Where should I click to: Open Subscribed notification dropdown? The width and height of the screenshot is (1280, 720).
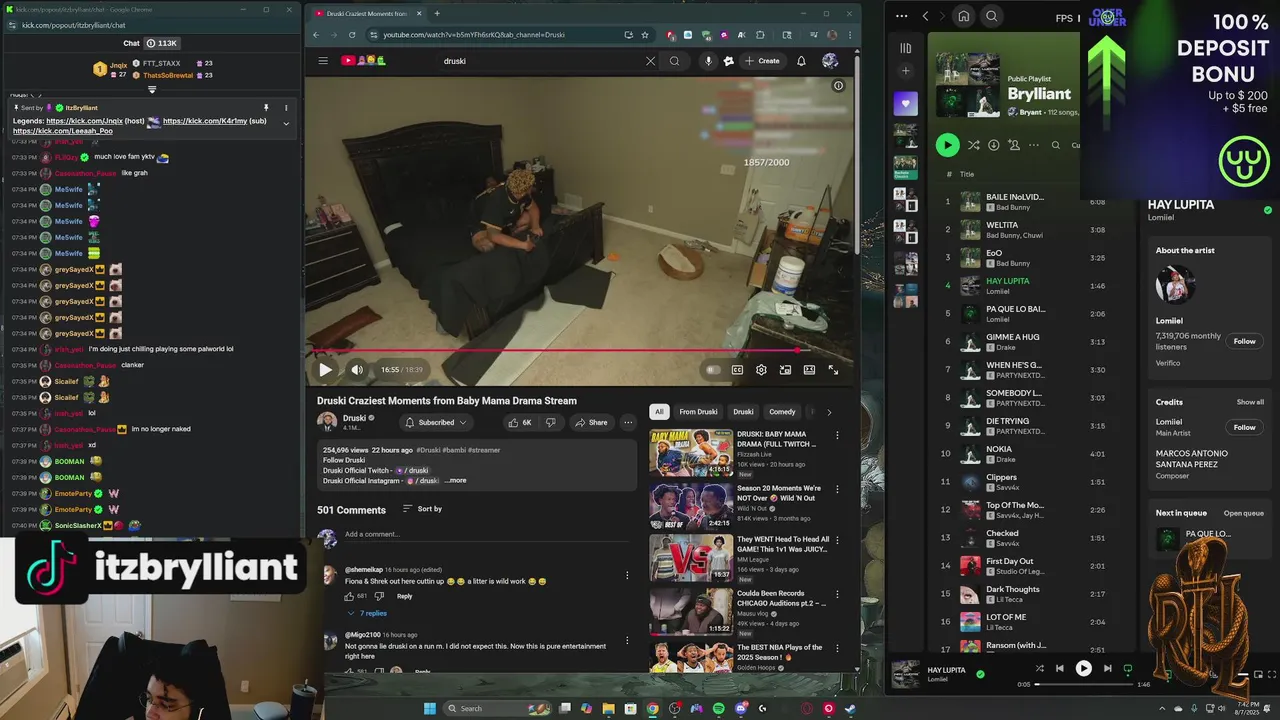(x=435, y=422)
